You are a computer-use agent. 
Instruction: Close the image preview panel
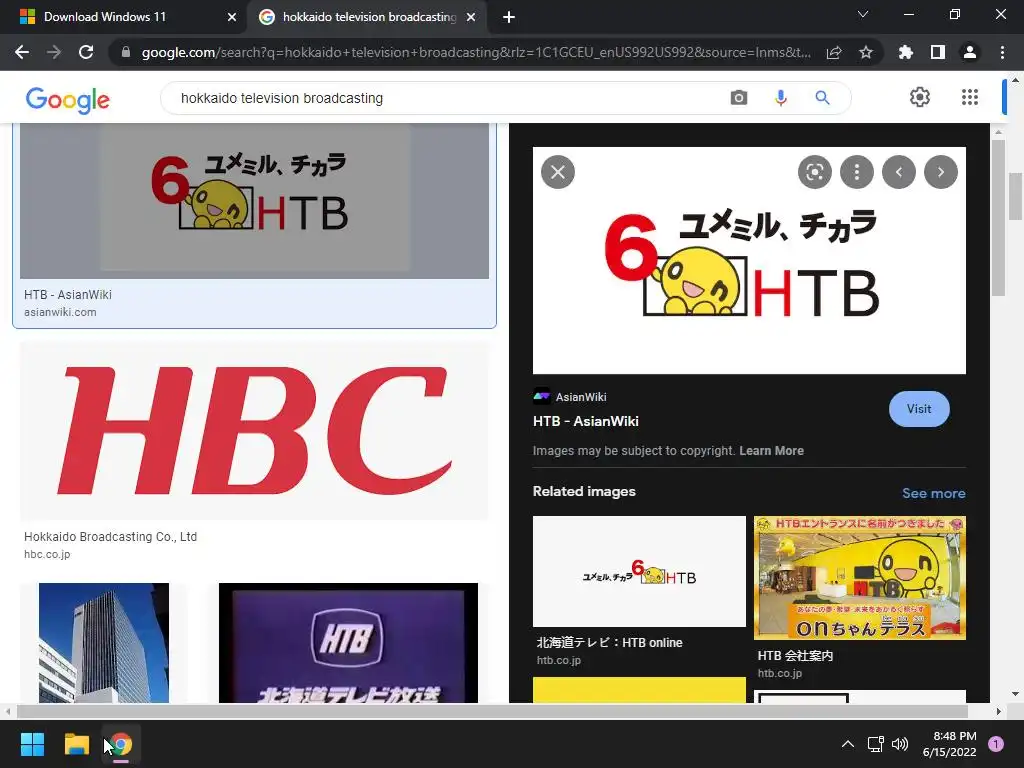tap(558, 172)
